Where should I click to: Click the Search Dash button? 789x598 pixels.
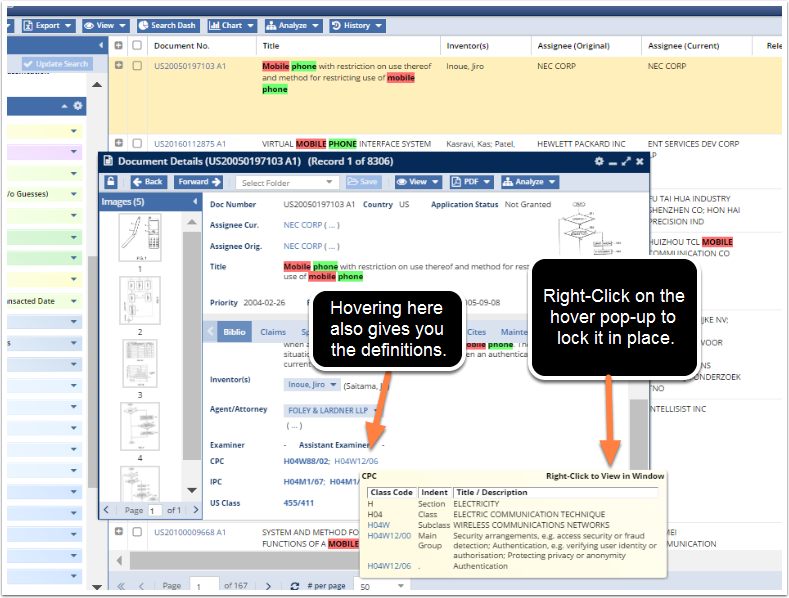click(x=168, y=26)
